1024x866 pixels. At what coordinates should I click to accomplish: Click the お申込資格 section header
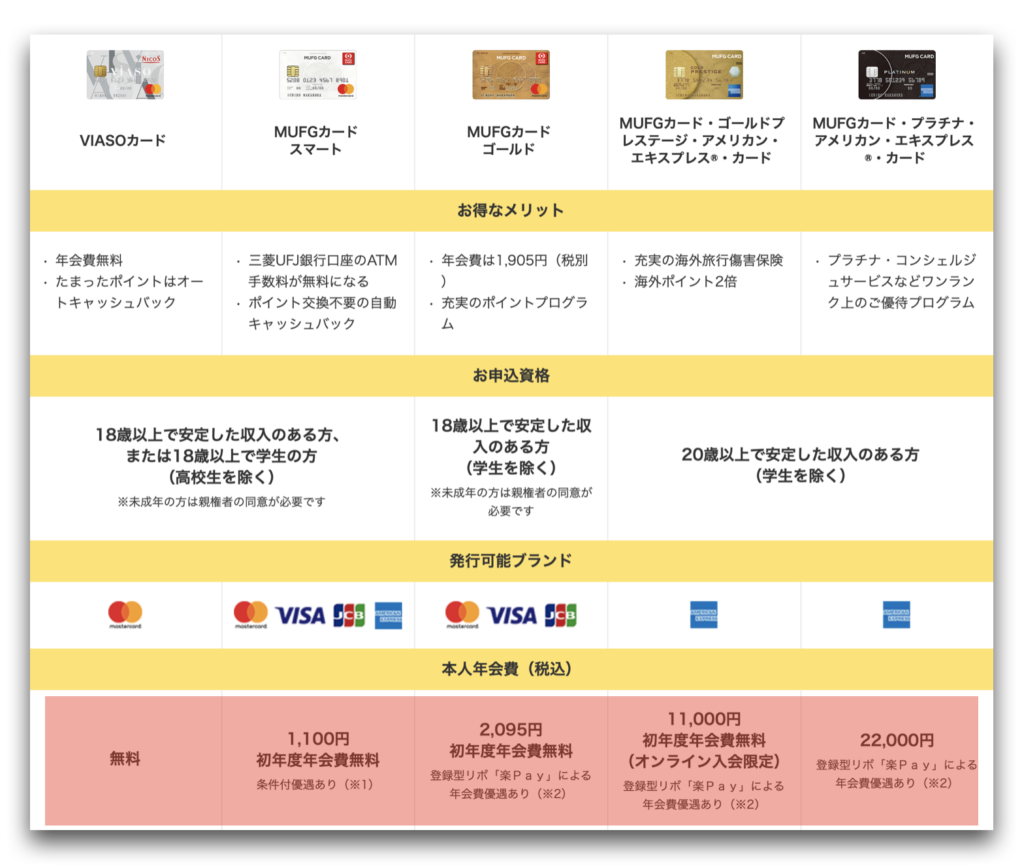click(511, 376)
